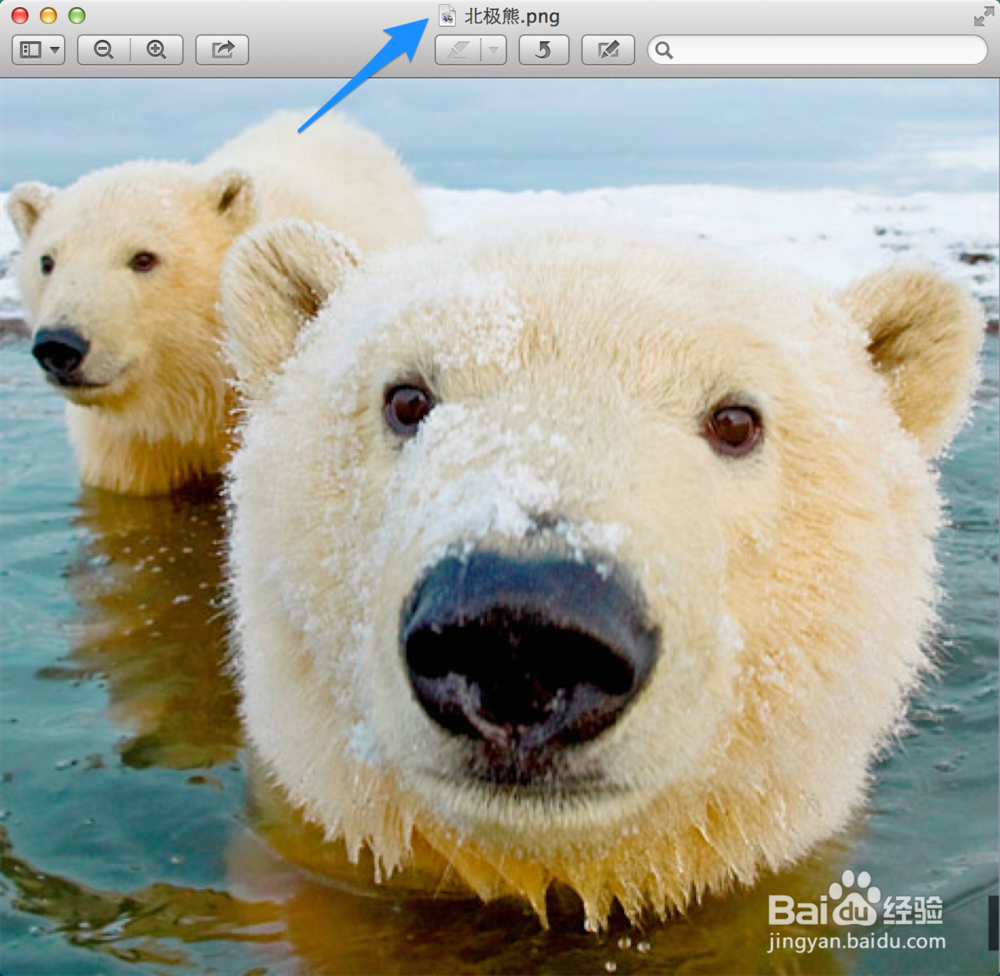Open the Share button menu
Image resolution: width=1000 pixels, height=976 pixels.
[222, 50]
